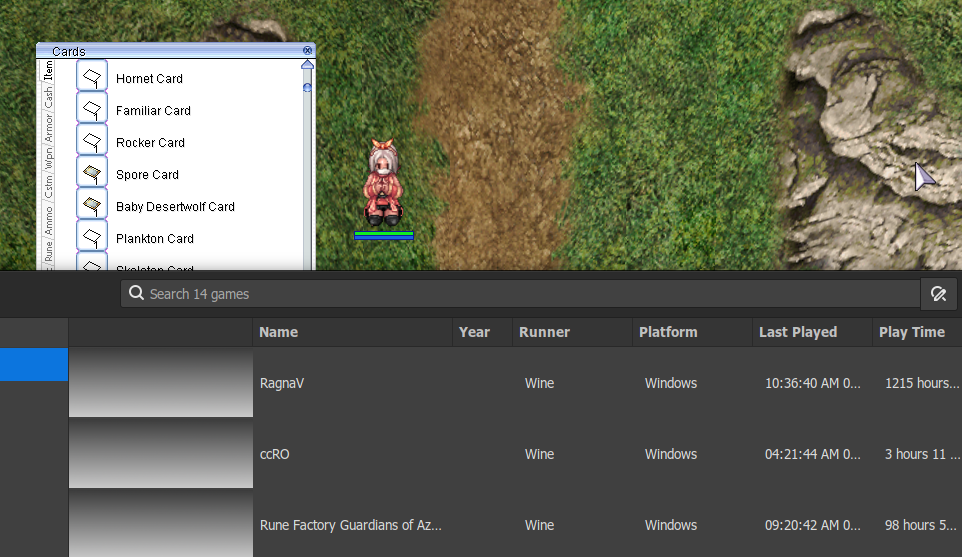The height and width of the screenshot is (557, 962).
Task: Click the clear filter icon beside search
Action: tap(939, 294)
